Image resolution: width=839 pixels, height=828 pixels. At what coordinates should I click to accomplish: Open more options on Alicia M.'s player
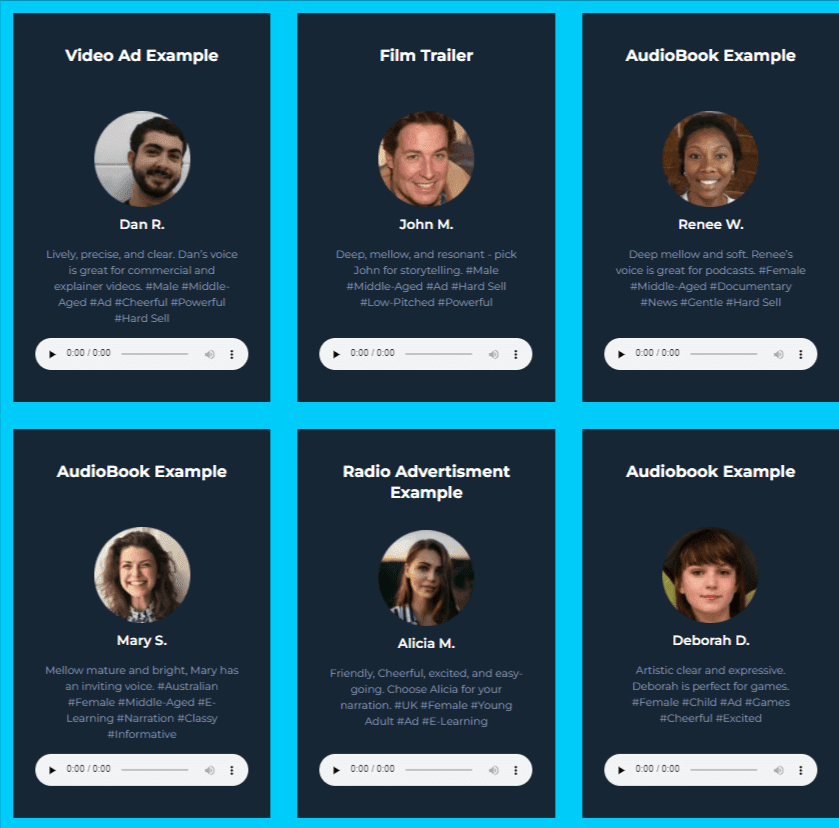click(516, 770)
